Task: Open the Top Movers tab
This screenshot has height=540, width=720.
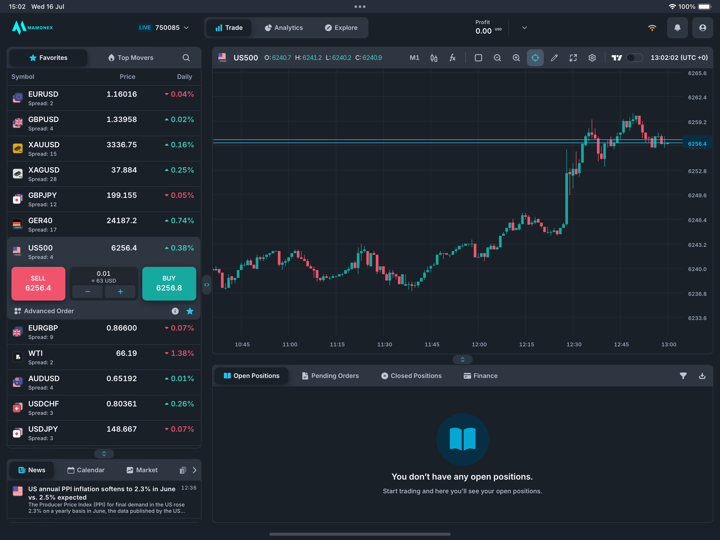Action: [130, 58]
